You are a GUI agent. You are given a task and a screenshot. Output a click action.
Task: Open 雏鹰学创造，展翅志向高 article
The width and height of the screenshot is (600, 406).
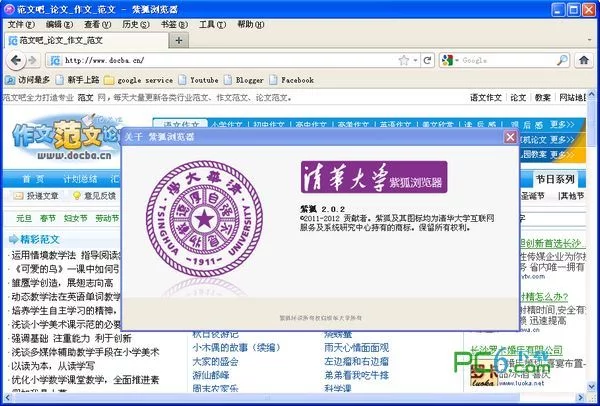[62, 283]
